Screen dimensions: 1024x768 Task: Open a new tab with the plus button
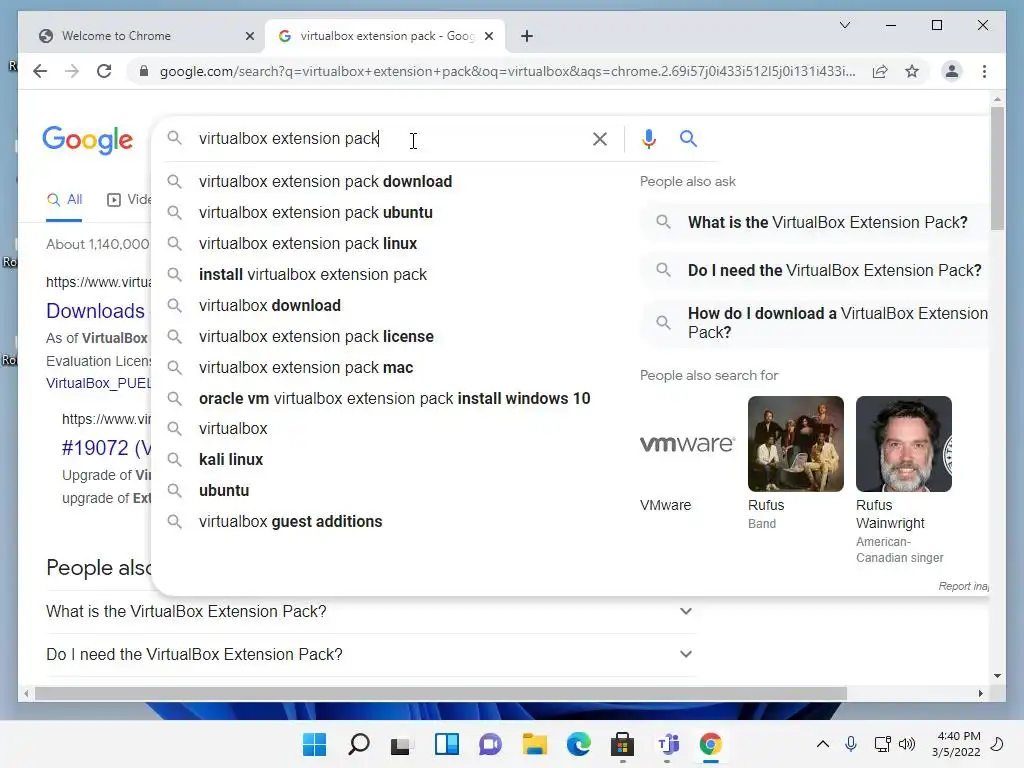coord(527,36)
